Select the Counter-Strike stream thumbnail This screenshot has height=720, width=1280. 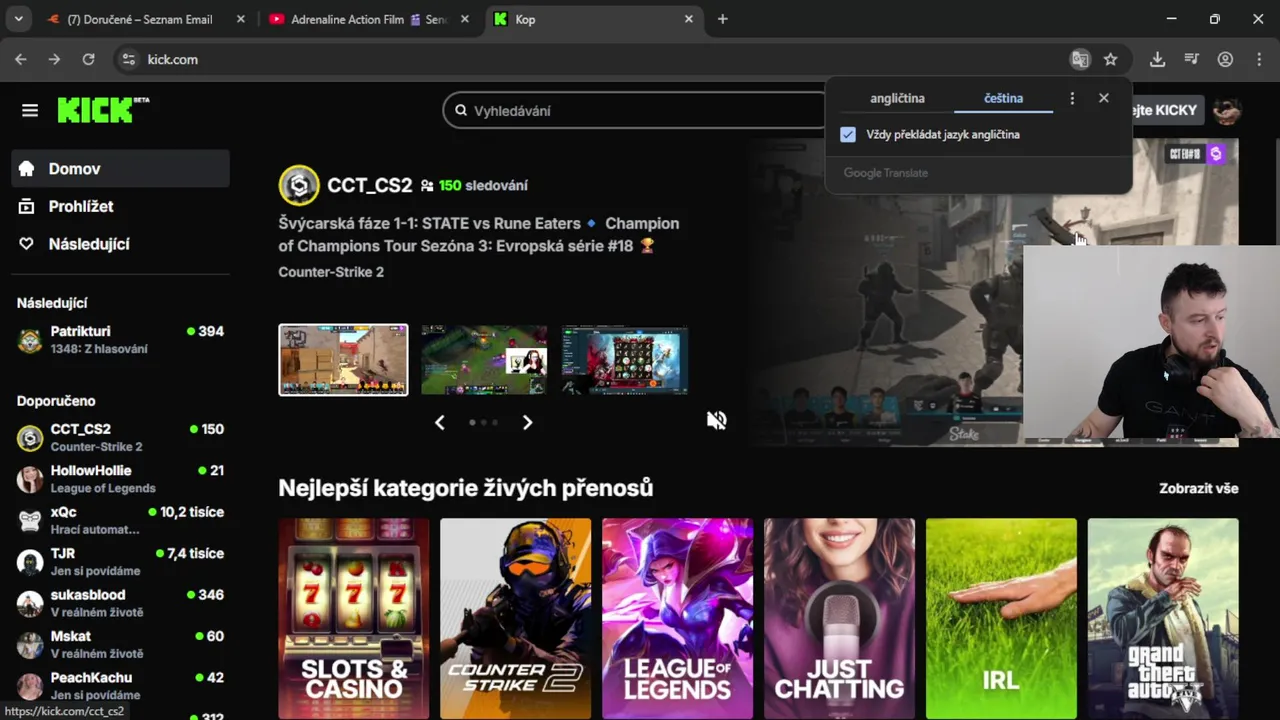[x=343, y=360]
